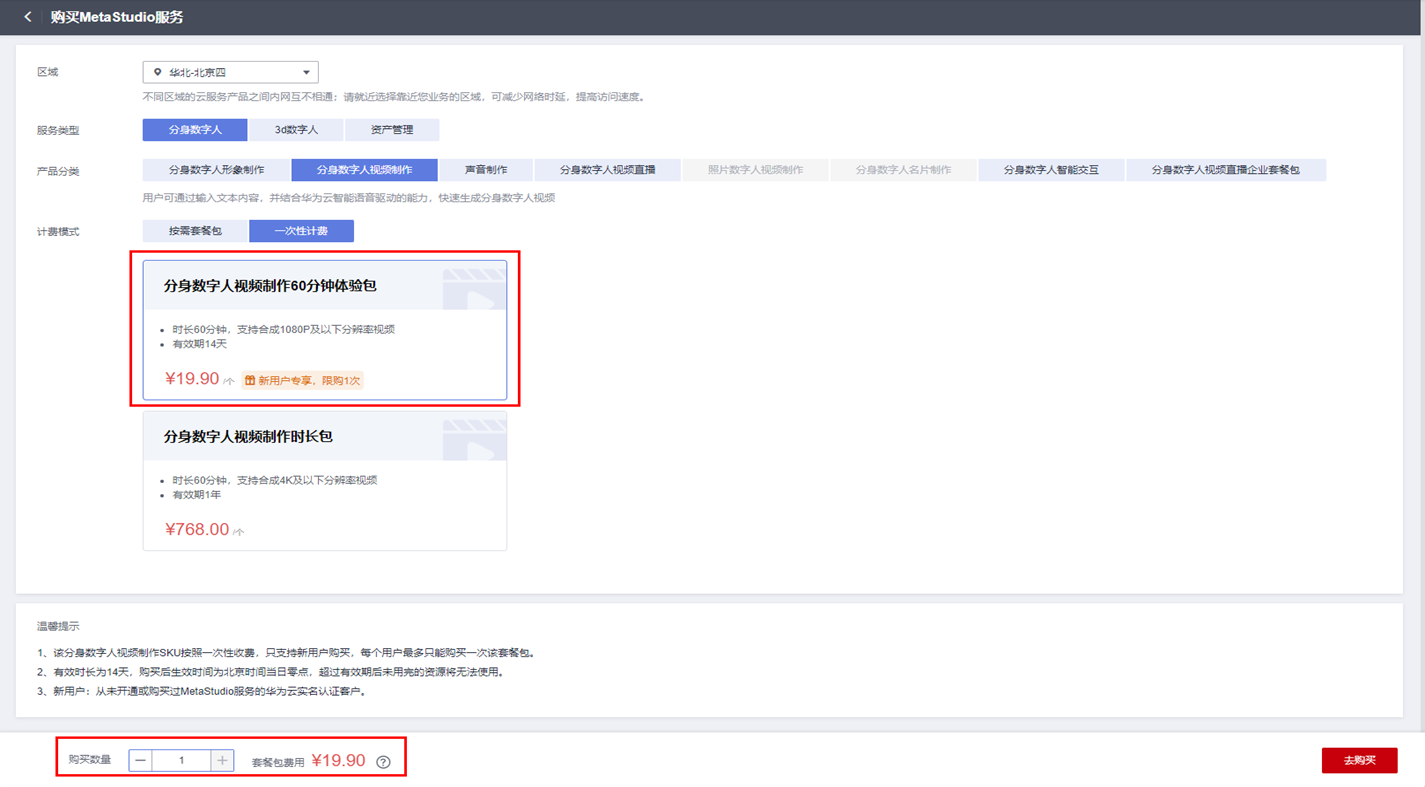Click tip 1 about 只支持新用户购买

point(287,653)
